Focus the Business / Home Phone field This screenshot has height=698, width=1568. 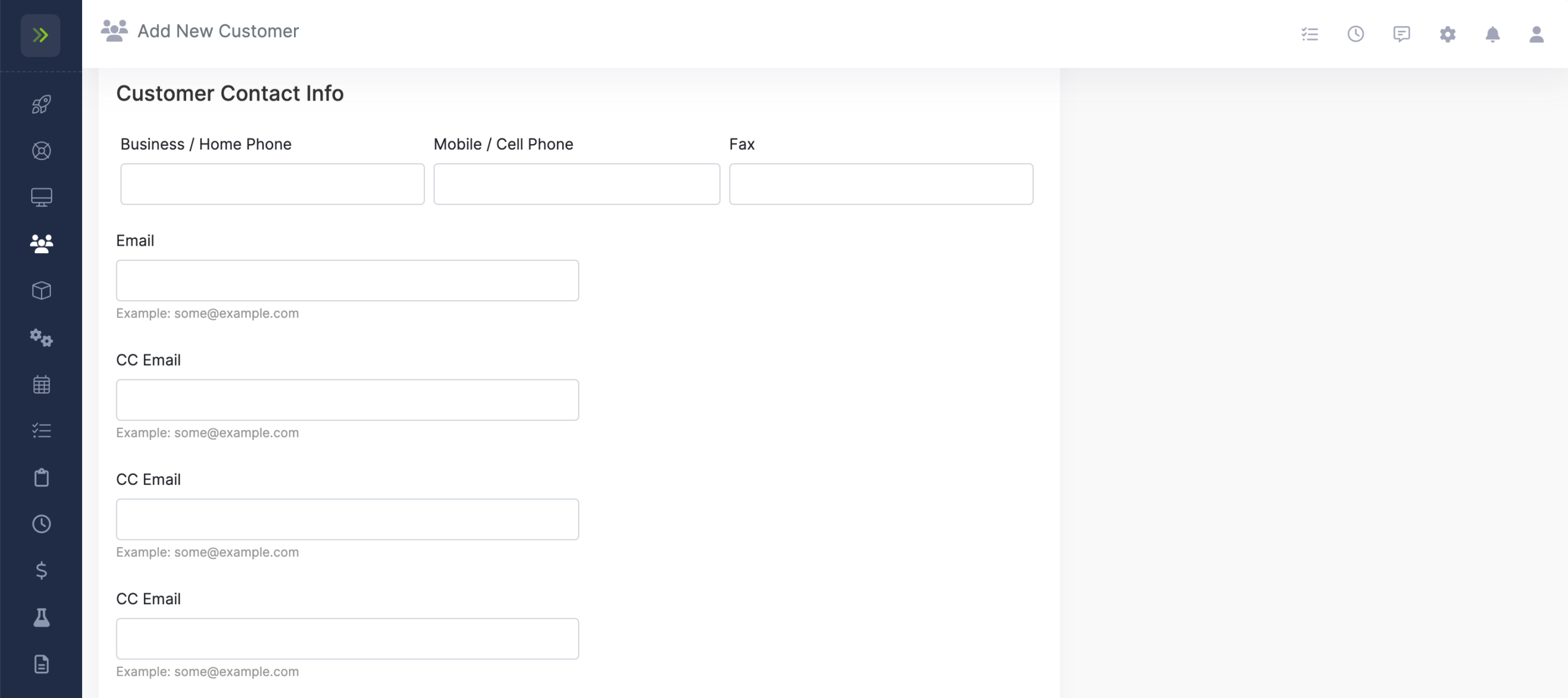(x=272, y=184)
